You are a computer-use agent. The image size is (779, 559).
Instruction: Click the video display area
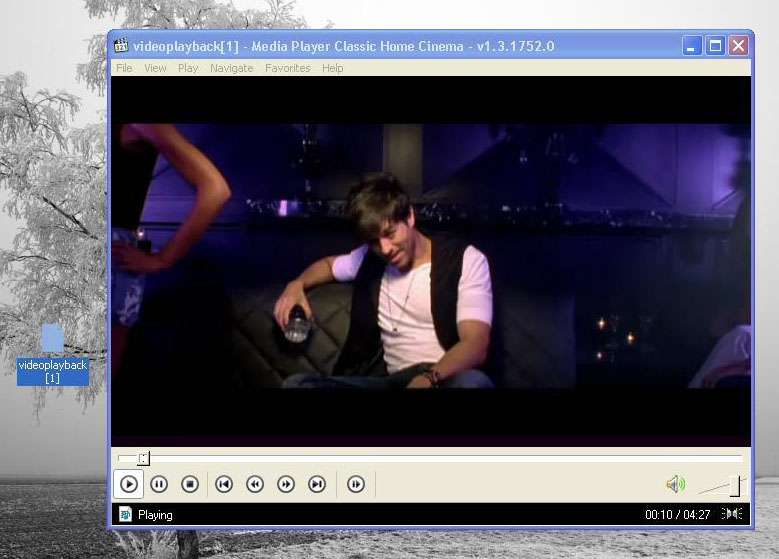click(431, 261)
